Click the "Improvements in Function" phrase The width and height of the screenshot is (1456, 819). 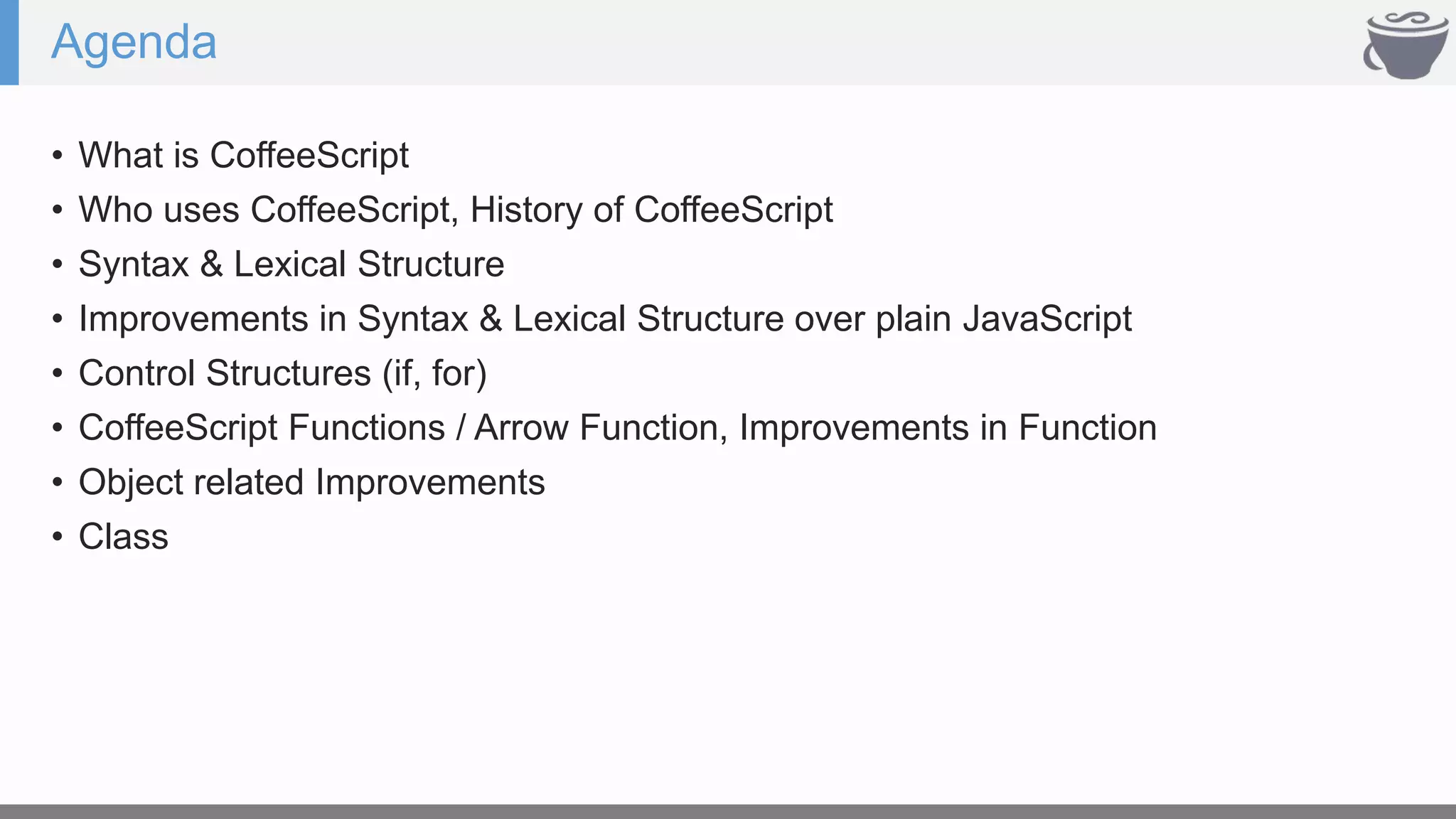(948, 428)
